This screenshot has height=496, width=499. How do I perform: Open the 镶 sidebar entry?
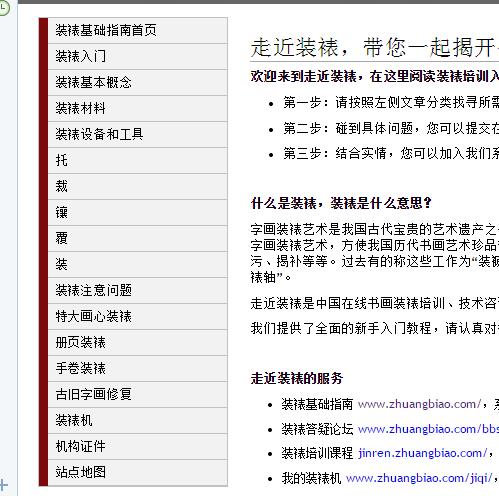click(x=138, y=212)
